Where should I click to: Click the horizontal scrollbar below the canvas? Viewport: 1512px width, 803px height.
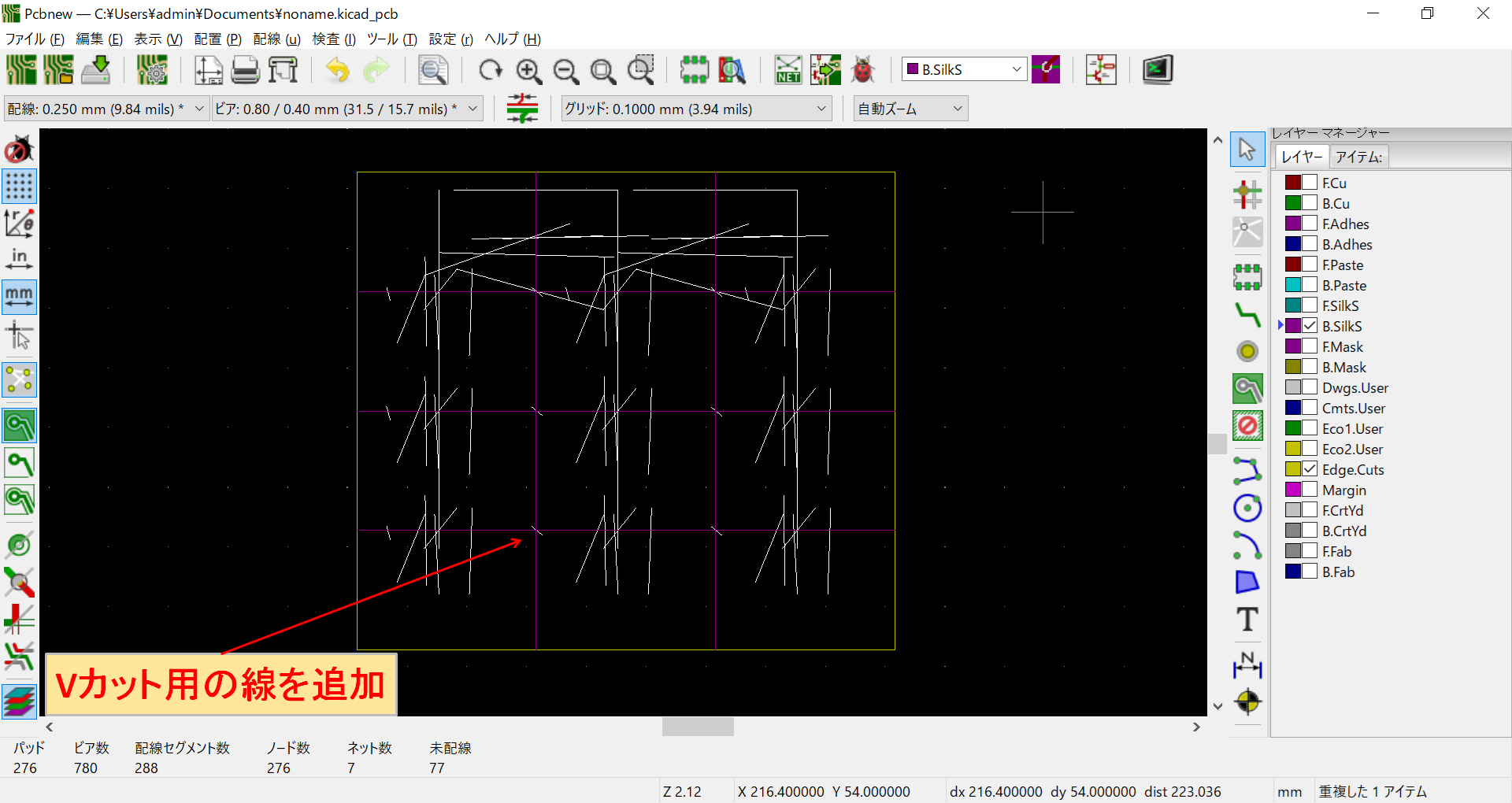click(x=698, y=726)
